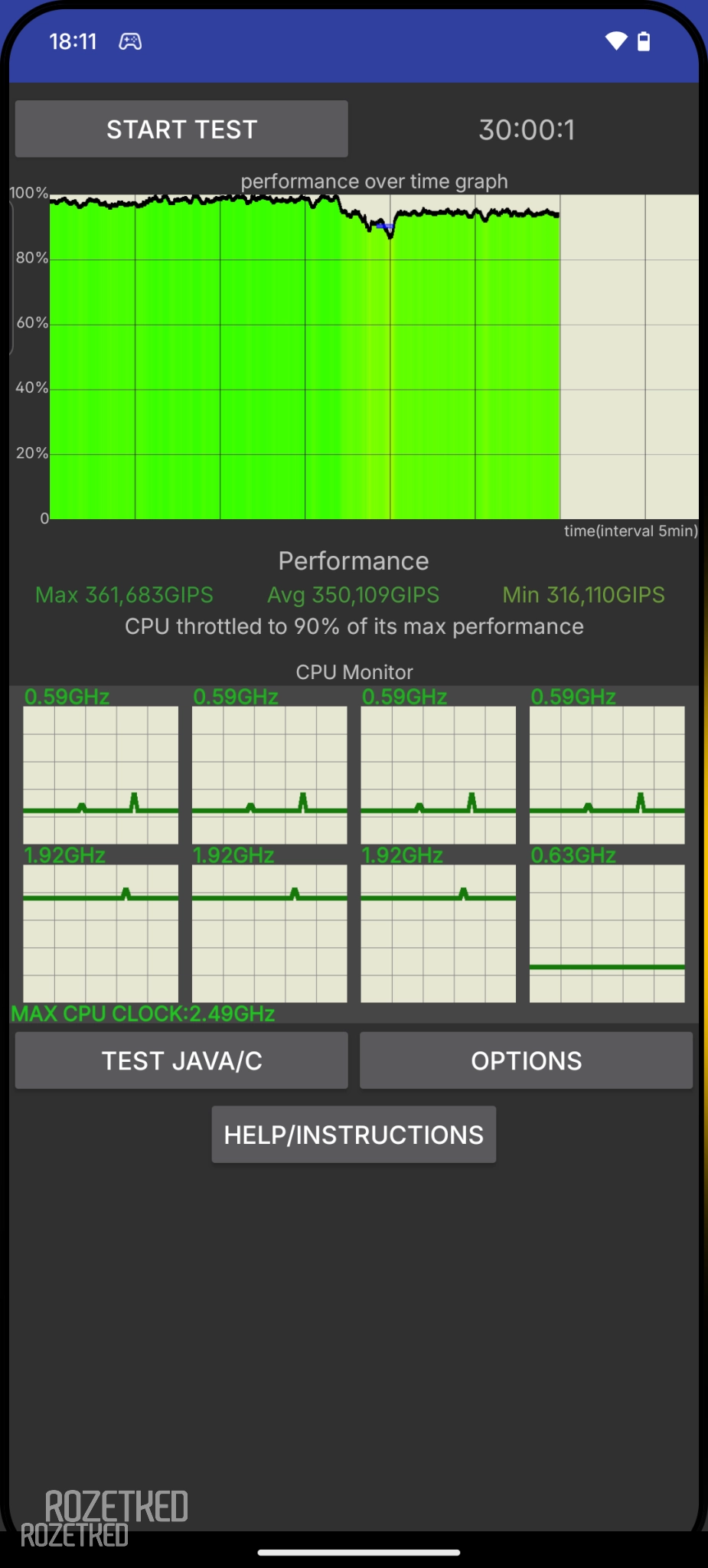Tap the Max 361,683GIPS value

(124, 595)
